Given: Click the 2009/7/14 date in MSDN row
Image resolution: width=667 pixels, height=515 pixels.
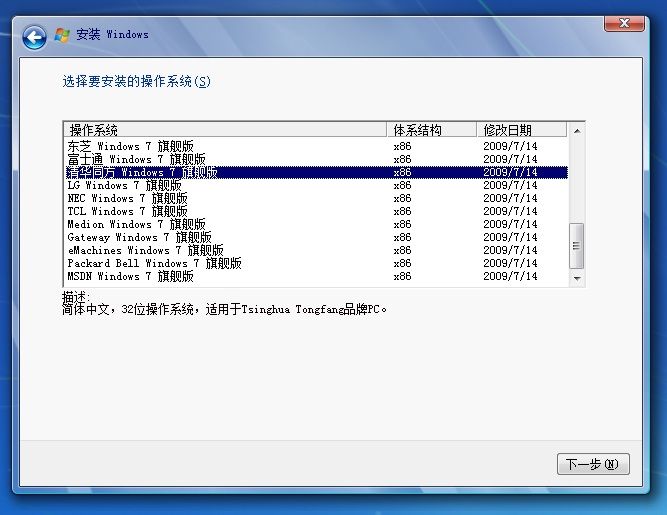Looking at the screenshot, I should click(510, 276).
